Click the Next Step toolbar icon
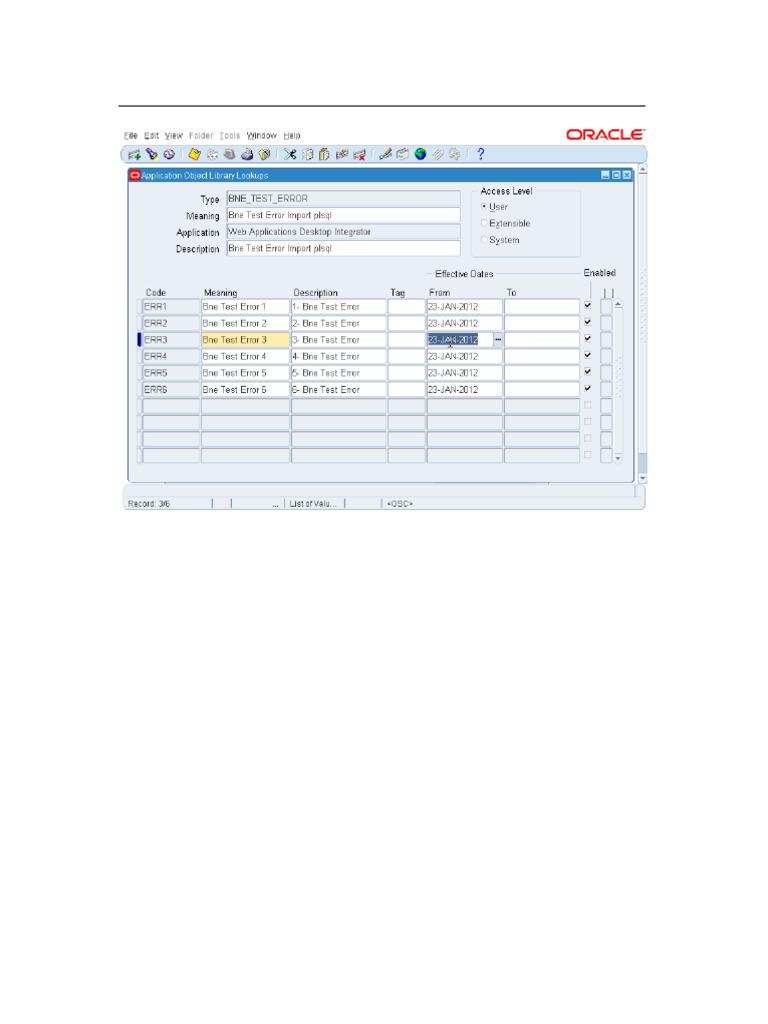Screen dimensions: 768x1024 (x=212, y=155)
